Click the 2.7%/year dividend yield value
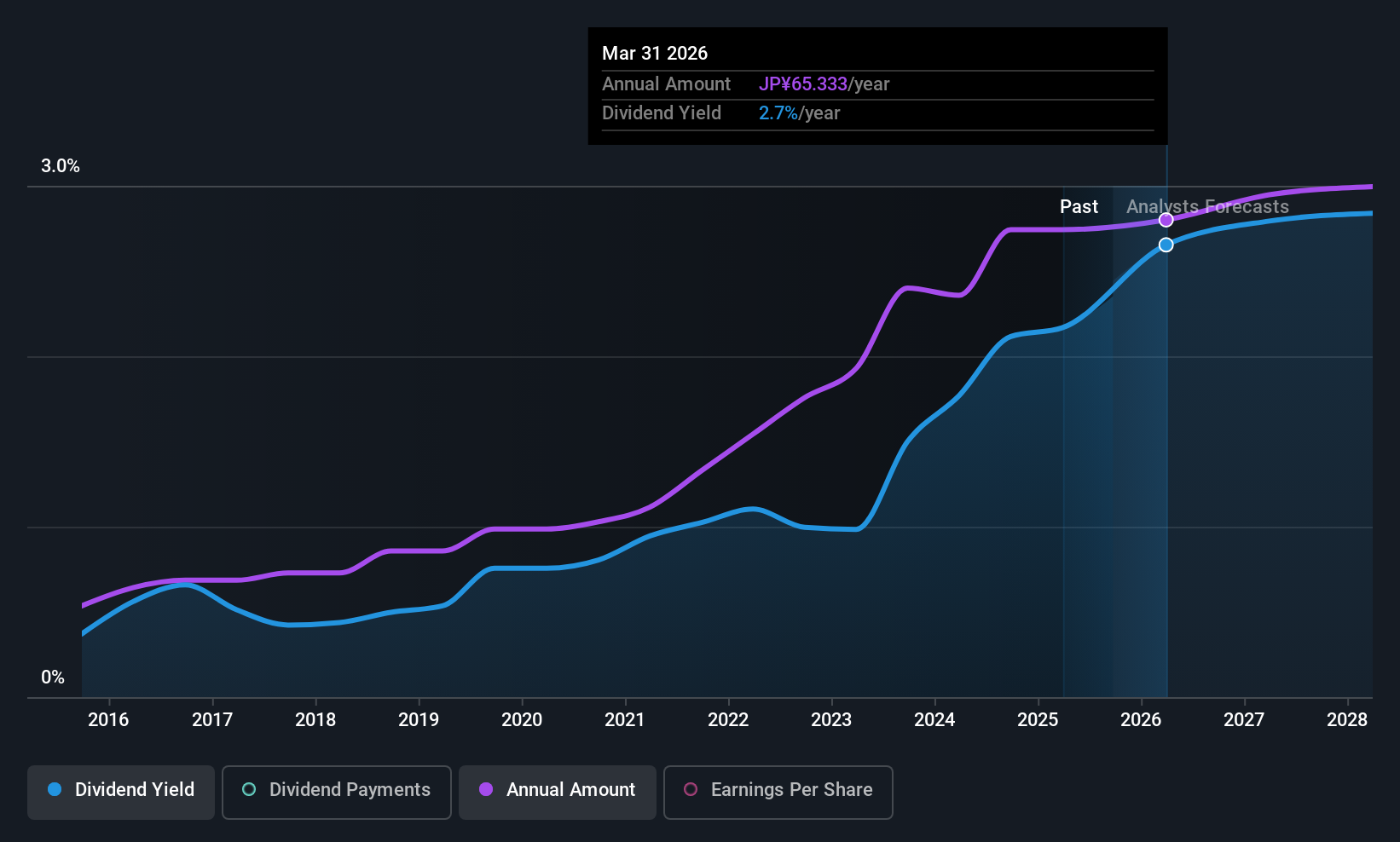Image resolution: width=1400 pixels, height=842 pixels. [799, 113]
